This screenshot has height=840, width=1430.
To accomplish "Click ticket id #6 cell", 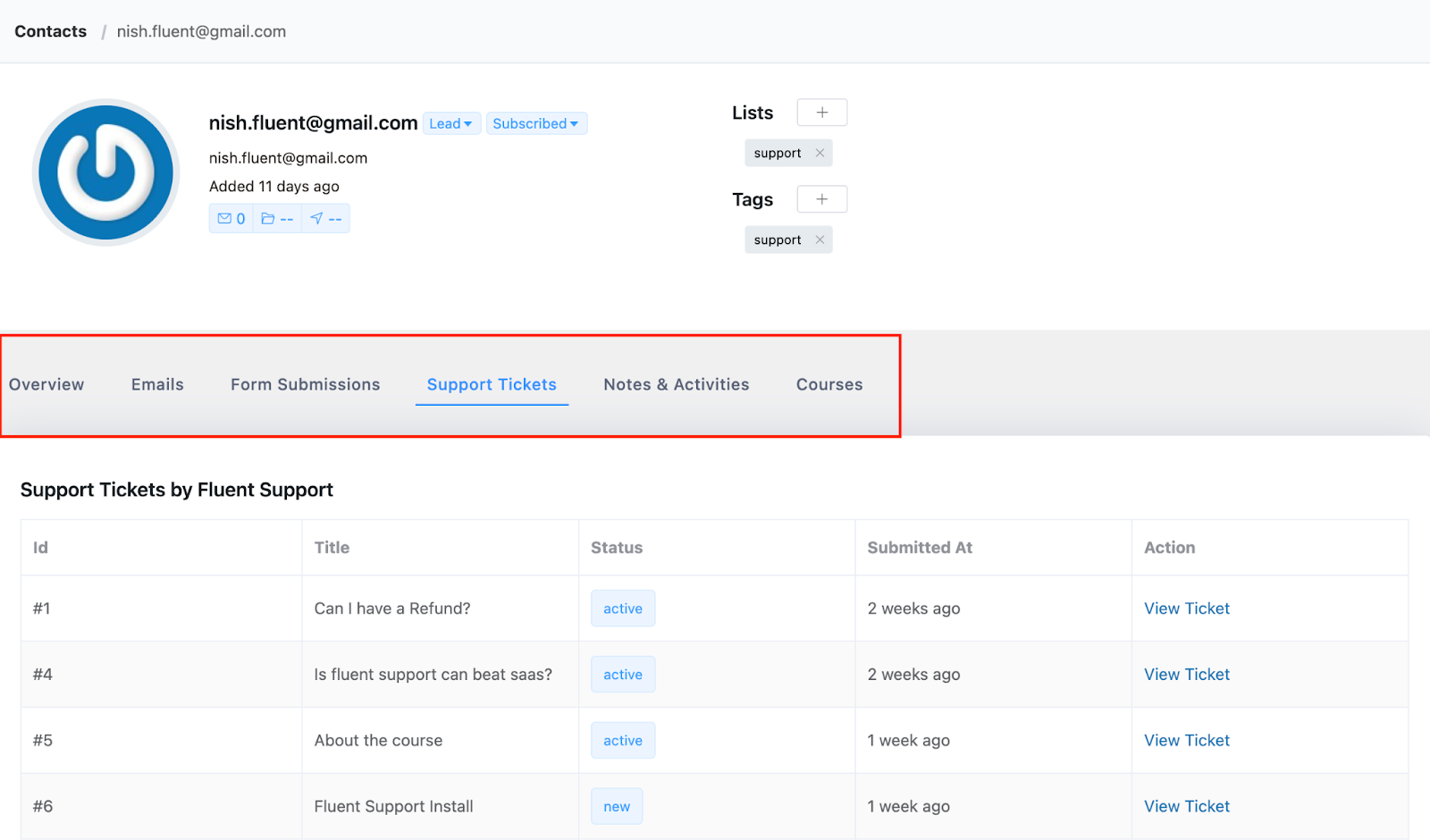I will (x=162, y=807).
